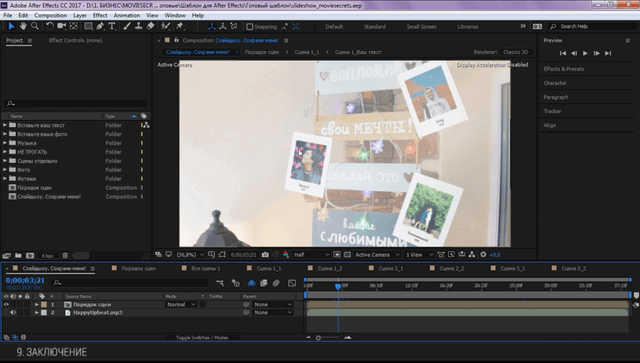Select the Standard workspace
This screenshot has width=640, height=363.
click(375, 27)
